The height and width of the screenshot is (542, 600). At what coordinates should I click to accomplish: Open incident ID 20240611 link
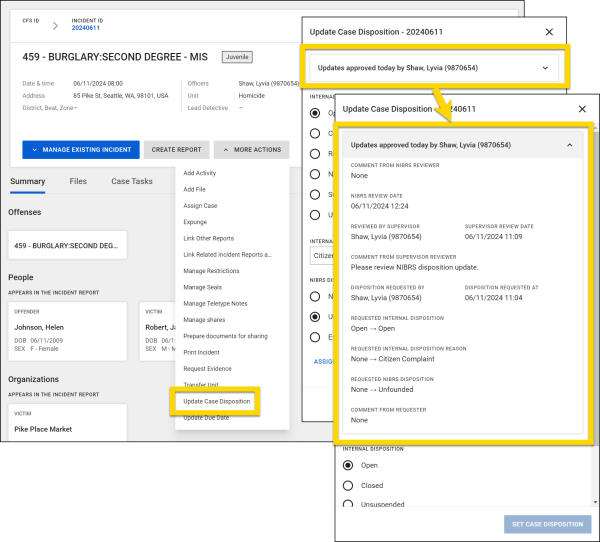point(88,27)
